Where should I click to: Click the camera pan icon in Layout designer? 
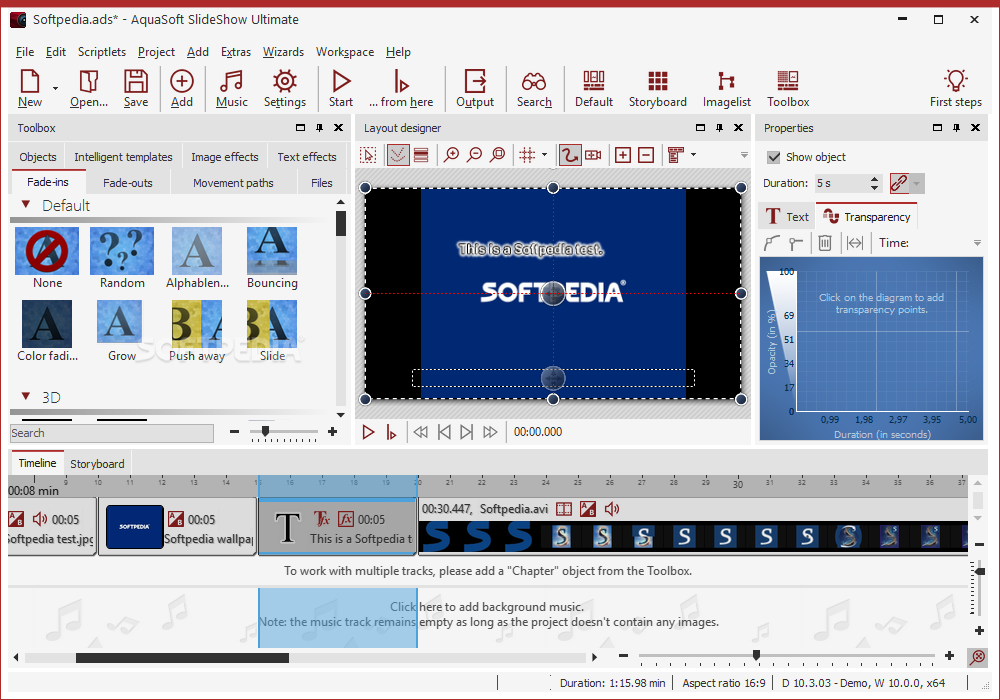[x=593, y=155]
